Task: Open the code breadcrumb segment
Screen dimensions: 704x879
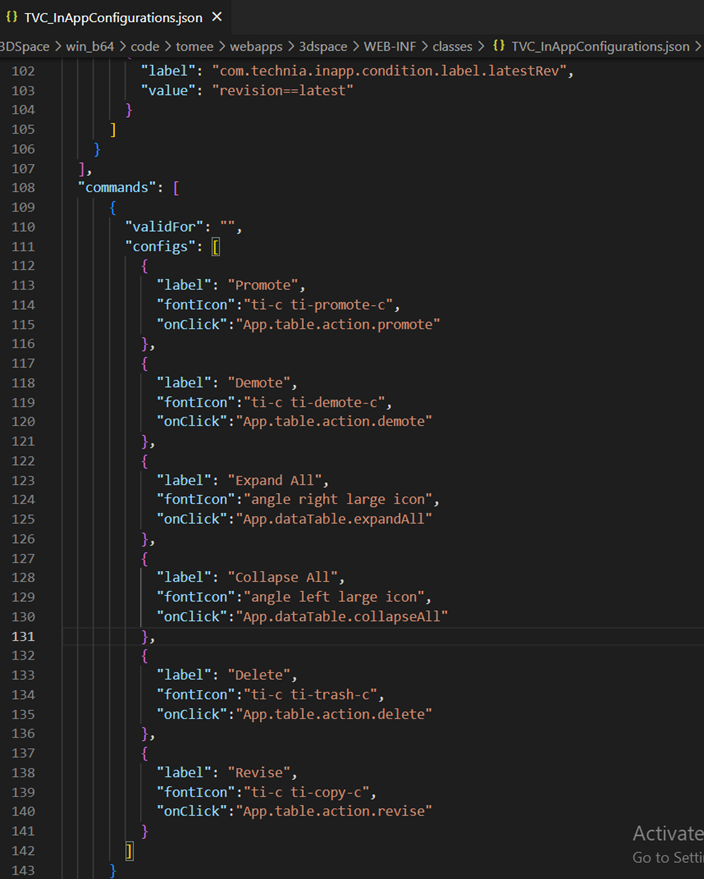Action: pos(145,46)
